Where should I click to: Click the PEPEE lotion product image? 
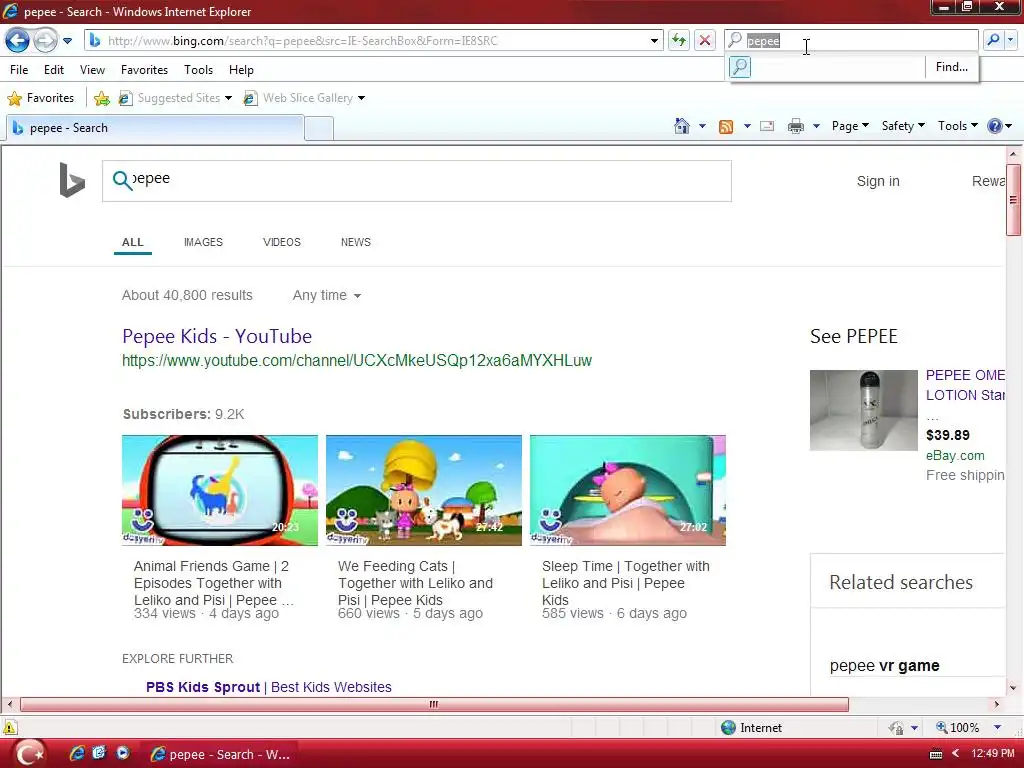point(863,410)
